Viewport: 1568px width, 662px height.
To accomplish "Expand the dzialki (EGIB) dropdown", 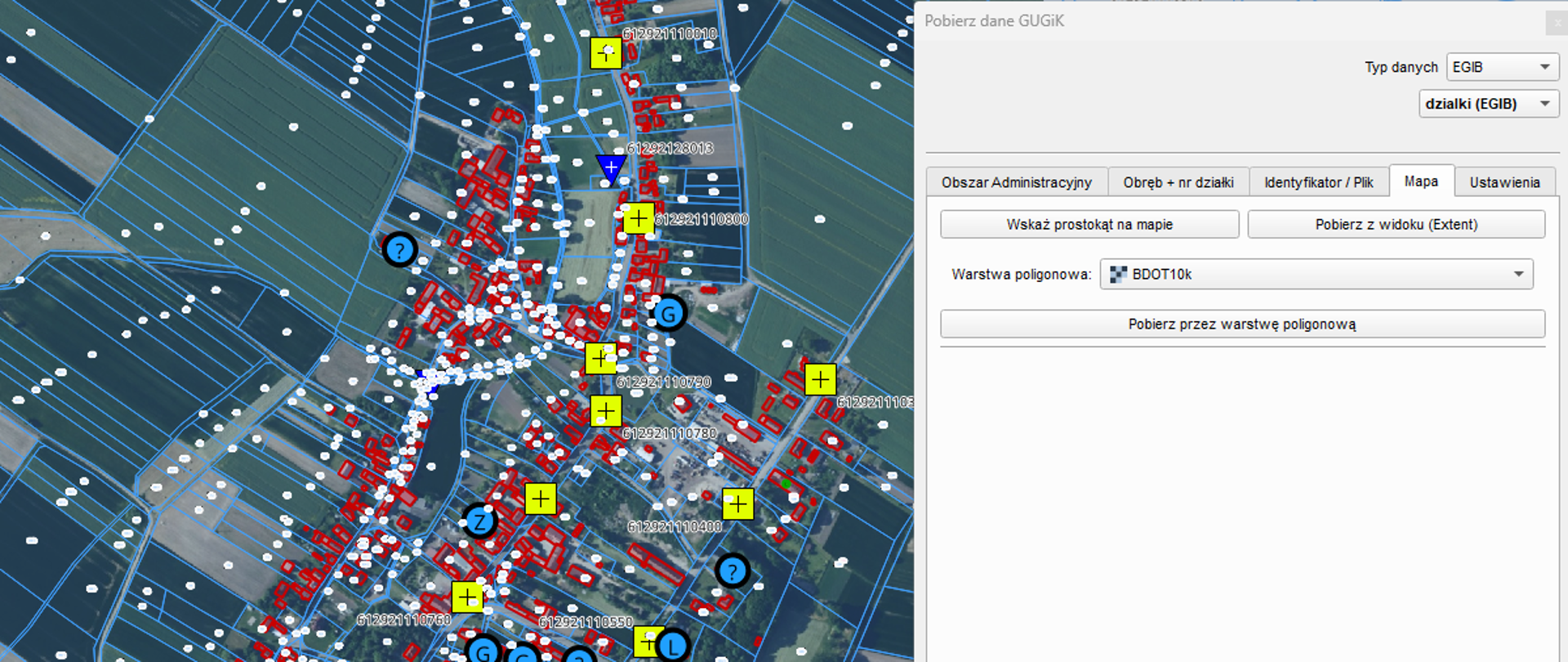I will [1488, 104].
